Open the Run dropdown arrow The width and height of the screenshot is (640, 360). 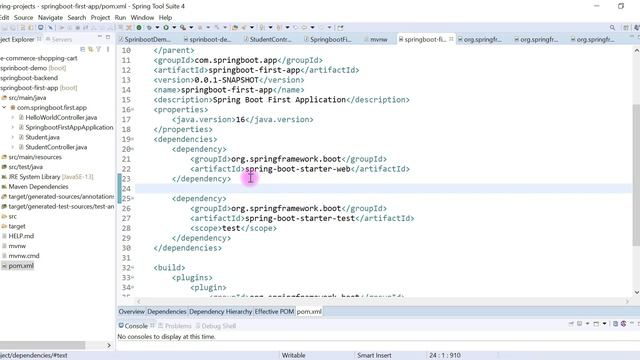[174, 27]
